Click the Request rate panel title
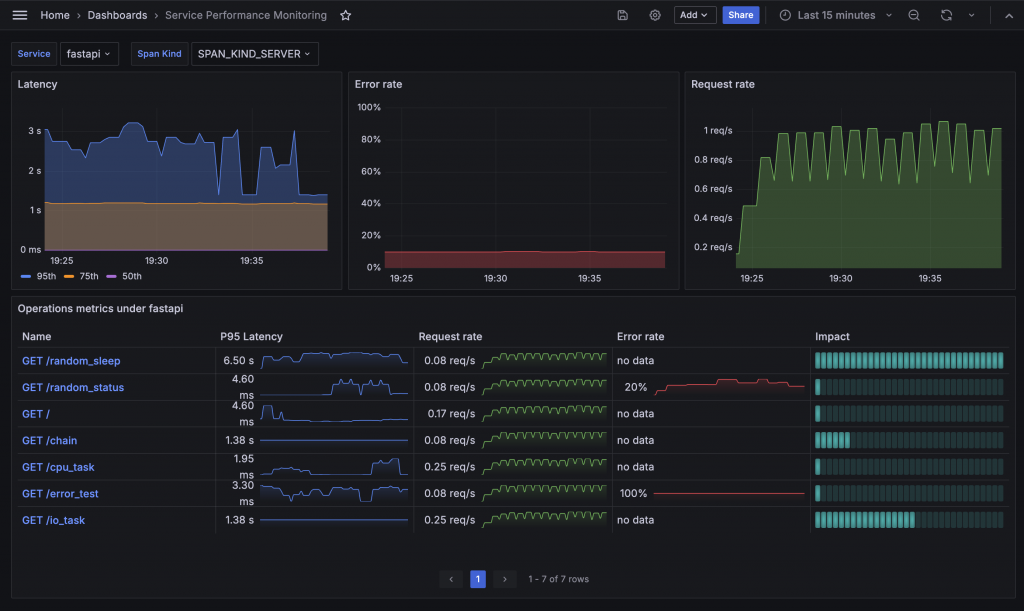The width and height of the screenshot is (1024, 611). (722, 84)
